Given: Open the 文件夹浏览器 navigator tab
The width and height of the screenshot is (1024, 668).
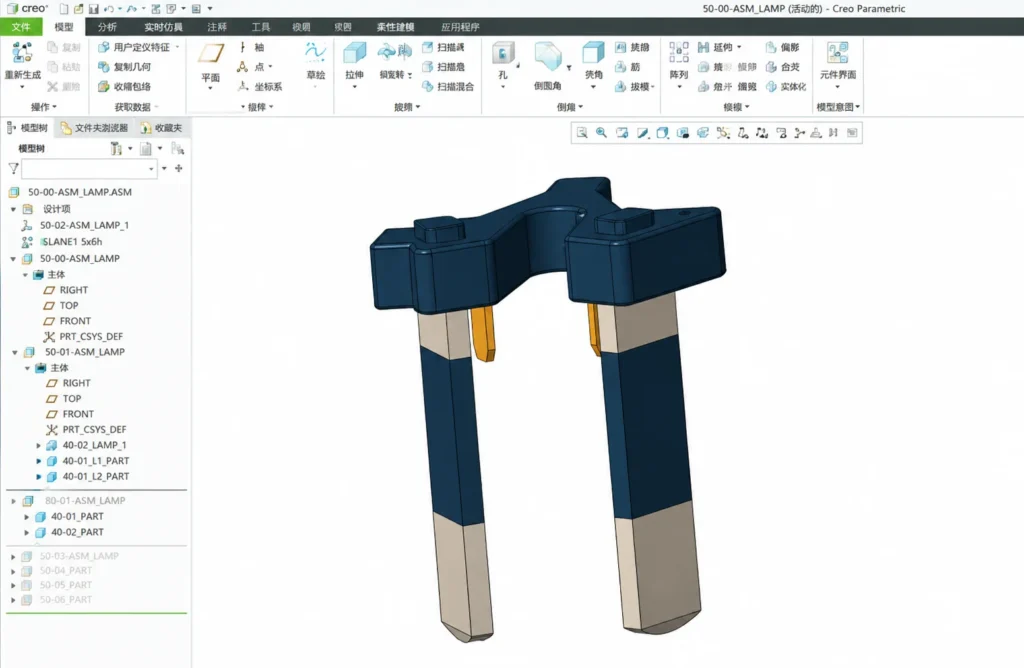Looking at the screenshot, I should 95,128.
